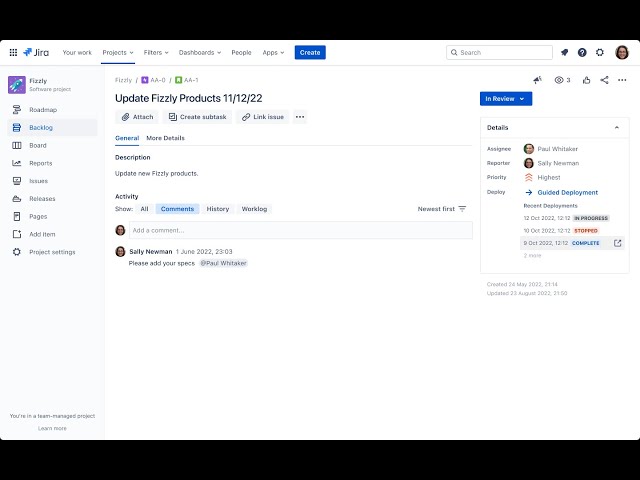This screenshot has height=480, width=640.
Task: Open People menu item
Action: [241, 52]
